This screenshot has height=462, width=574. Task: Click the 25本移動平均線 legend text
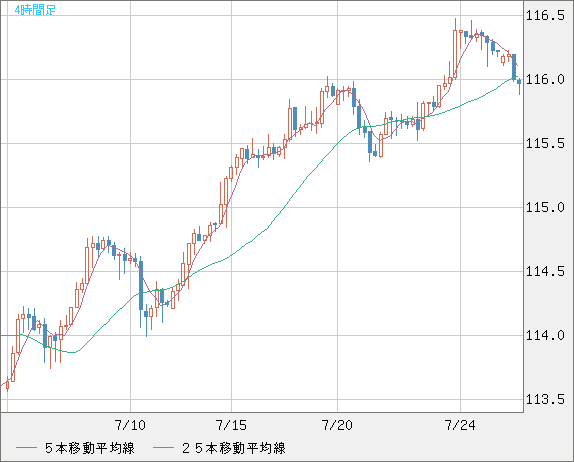[234, 448]
